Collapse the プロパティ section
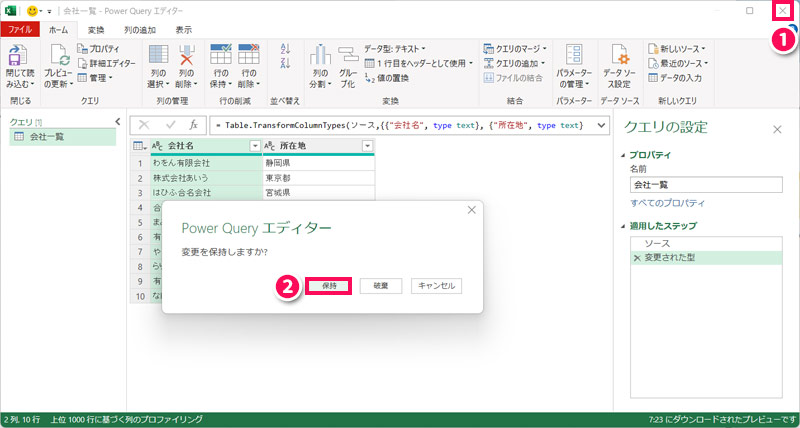 click(622, 155)
